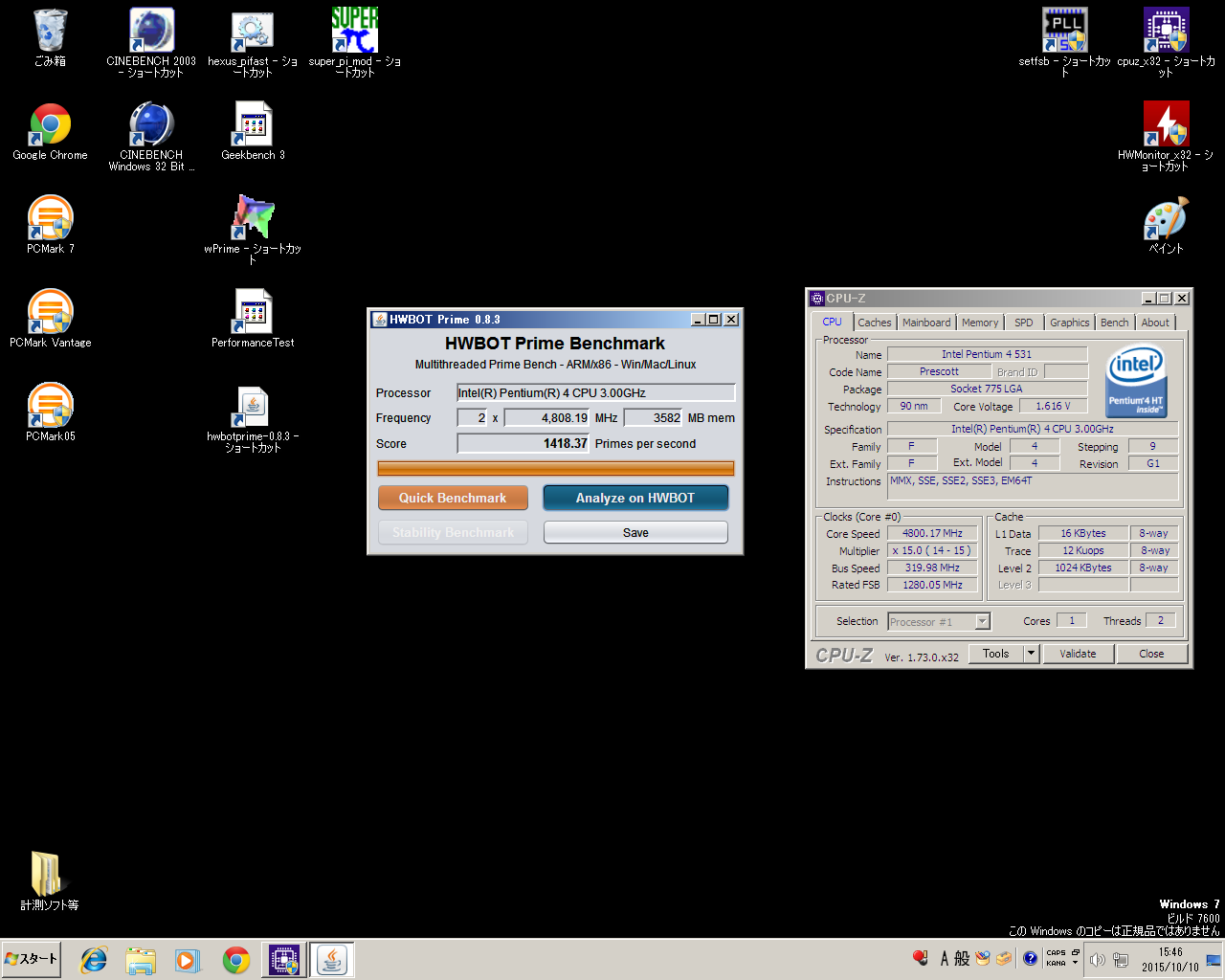Switch to the SPD tab
Screen dimensions: 1225x980
1023,323
